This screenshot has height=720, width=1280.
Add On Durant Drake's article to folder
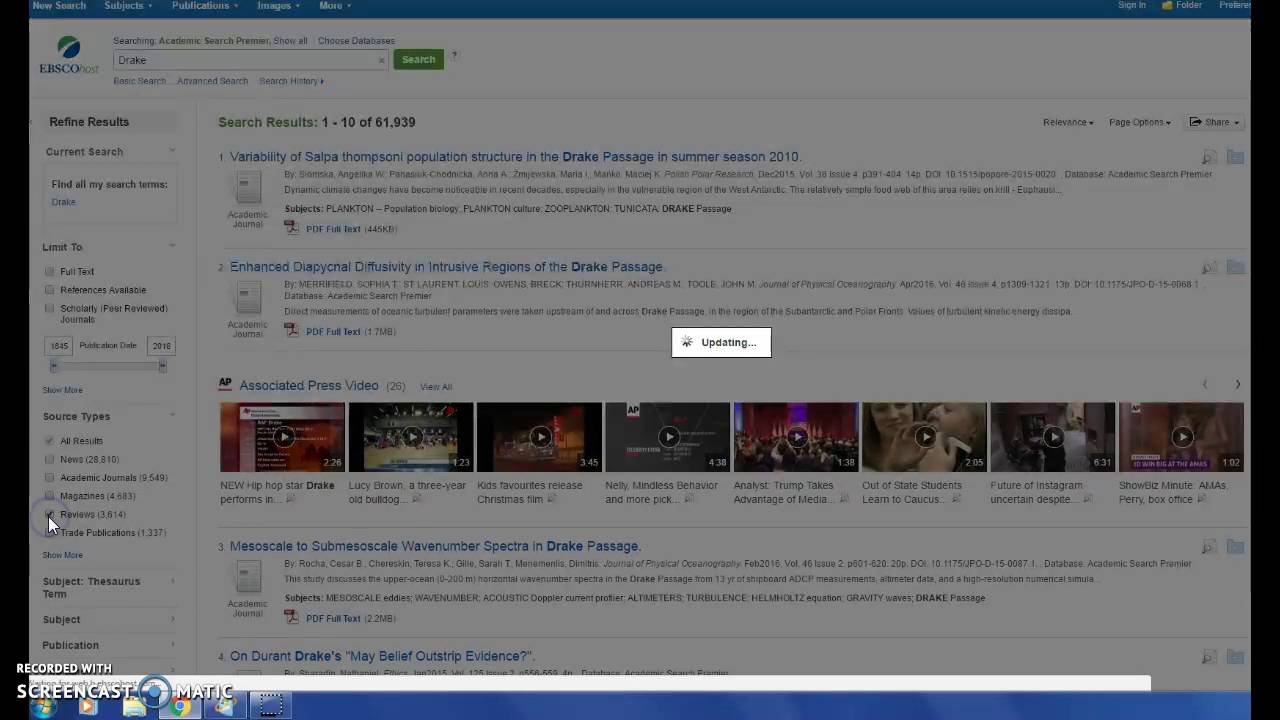pyautogui.click(x=1236, y=657)
